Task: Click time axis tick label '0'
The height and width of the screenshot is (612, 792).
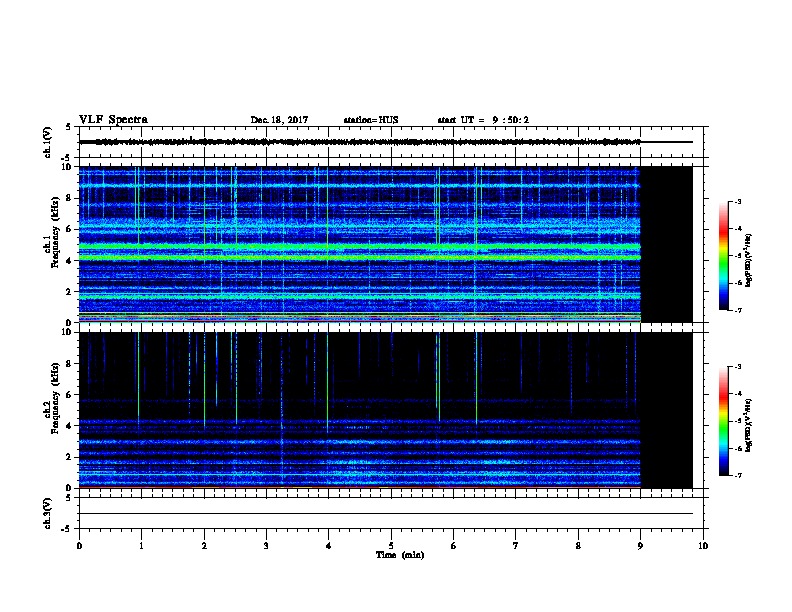Action: [79, 545]
